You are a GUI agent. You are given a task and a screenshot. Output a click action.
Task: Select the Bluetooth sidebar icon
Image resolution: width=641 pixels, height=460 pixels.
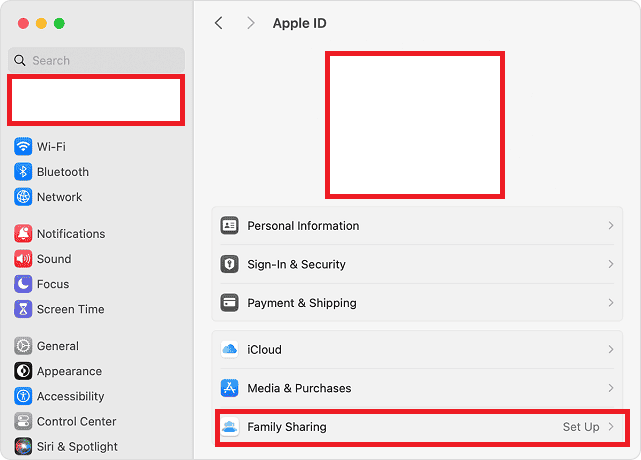(23, 172)
